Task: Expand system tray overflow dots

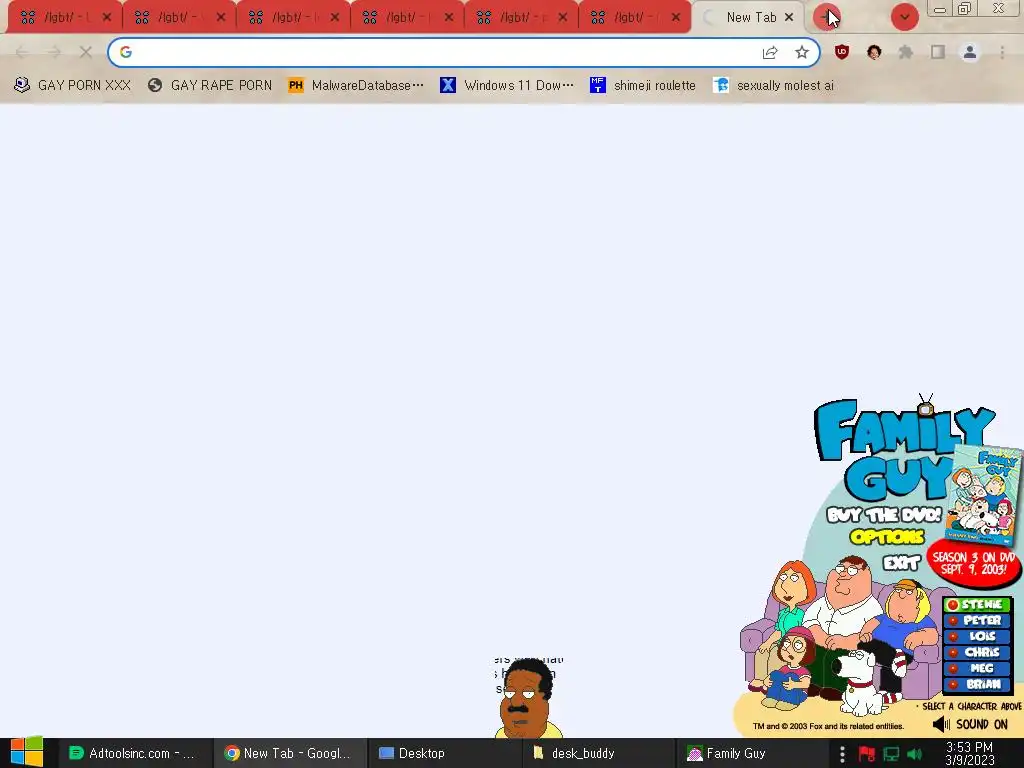Action: tap(842, 755)
